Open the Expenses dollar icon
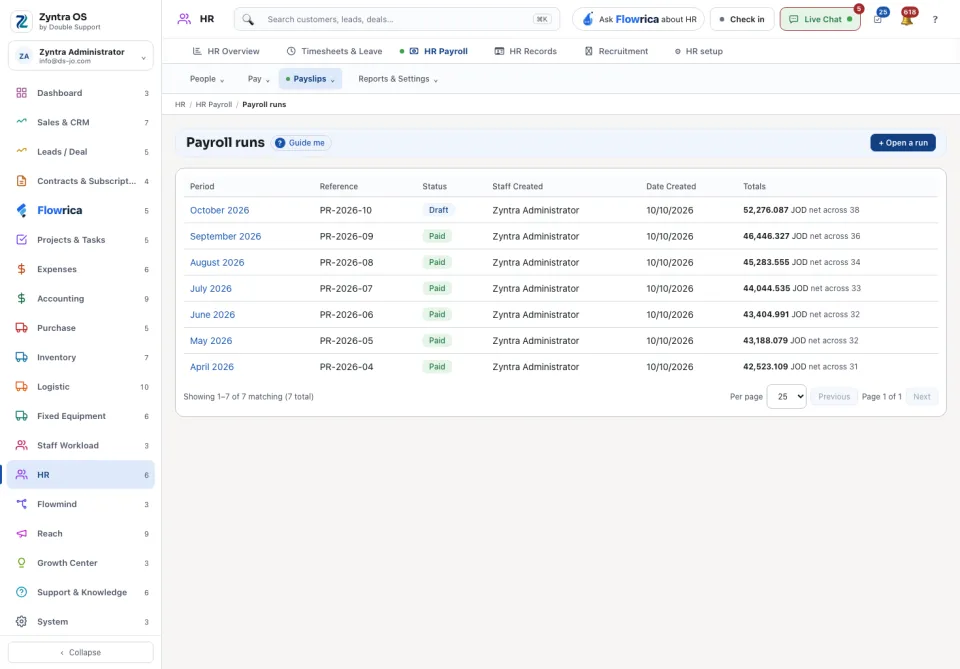Viewport: 960px width, 669px height. coord(21,269)
